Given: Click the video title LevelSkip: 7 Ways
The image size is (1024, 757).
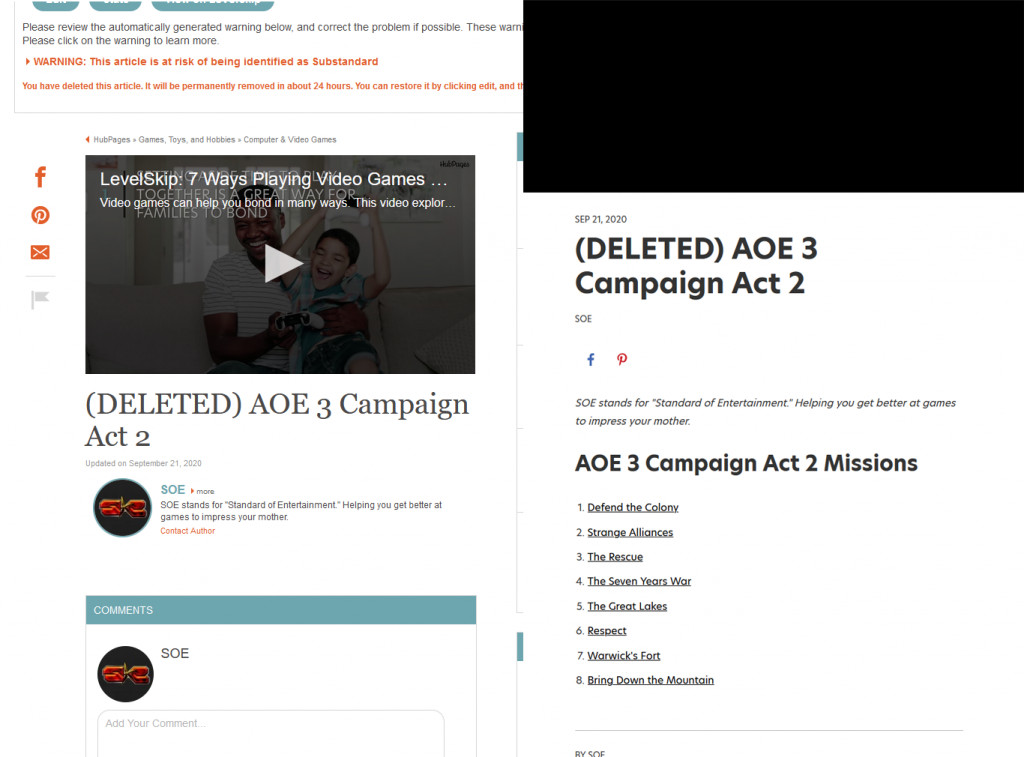Looking at the screenshot, I should click(274, 179).
